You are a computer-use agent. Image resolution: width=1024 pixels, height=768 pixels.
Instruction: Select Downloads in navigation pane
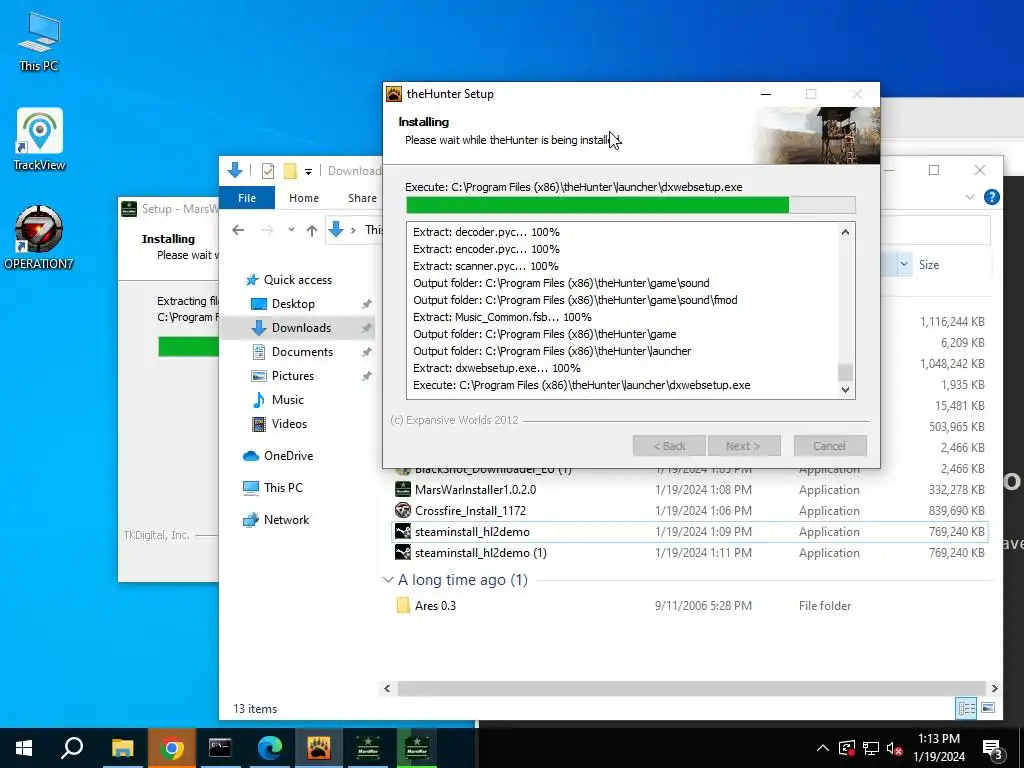301,328
